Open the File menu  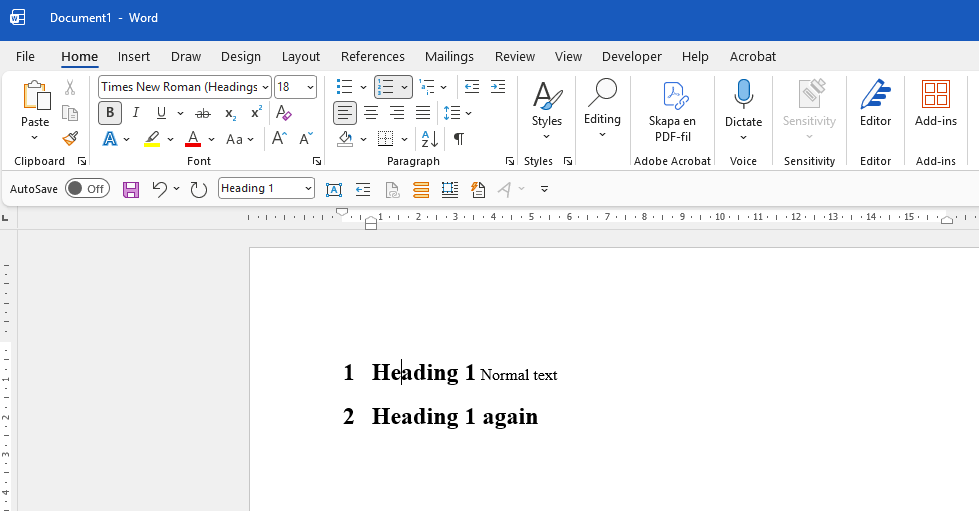coord(25,57)
